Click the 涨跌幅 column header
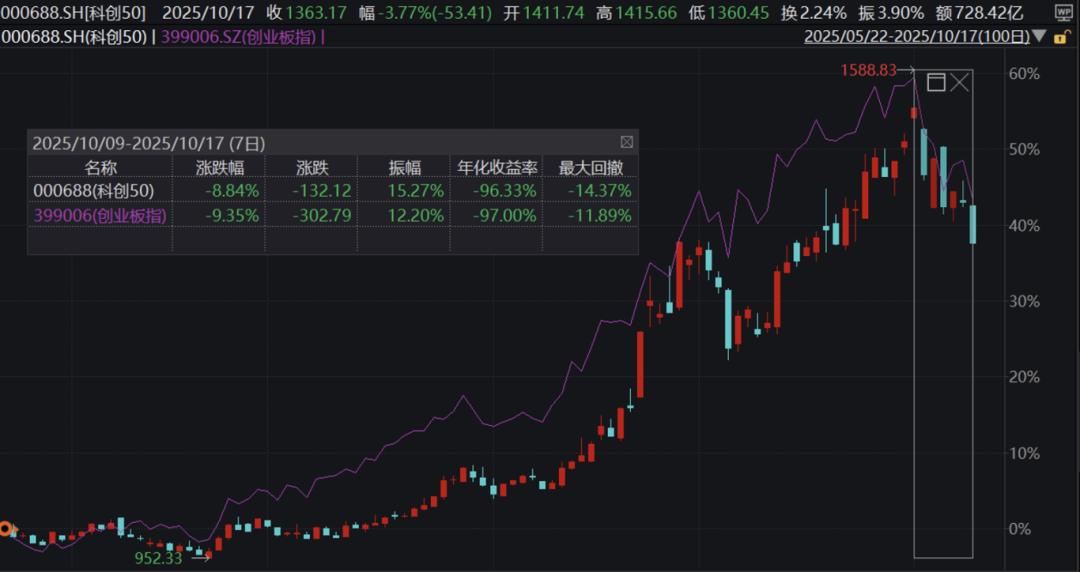The height and width of the screenshot is (572, 1080). point(220,167)
